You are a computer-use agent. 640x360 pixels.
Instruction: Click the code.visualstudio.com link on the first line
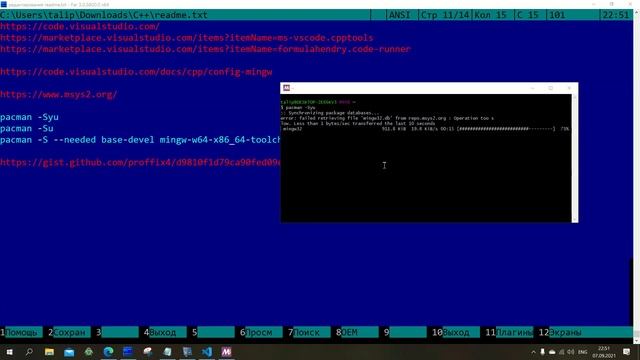tap(80, 27)
